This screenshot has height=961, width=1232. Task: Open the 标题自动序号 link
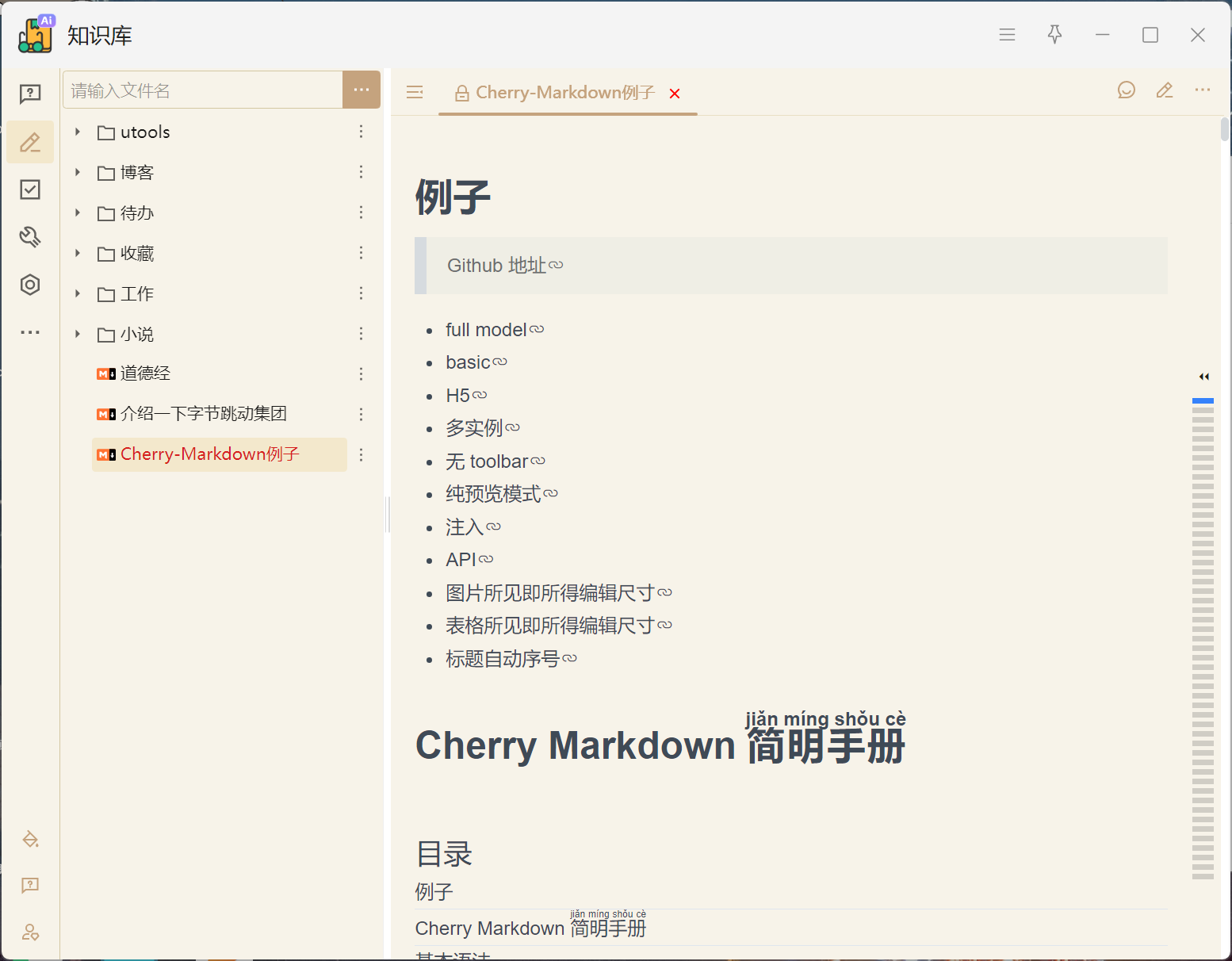pyautogui.click(x=511, y=659)
